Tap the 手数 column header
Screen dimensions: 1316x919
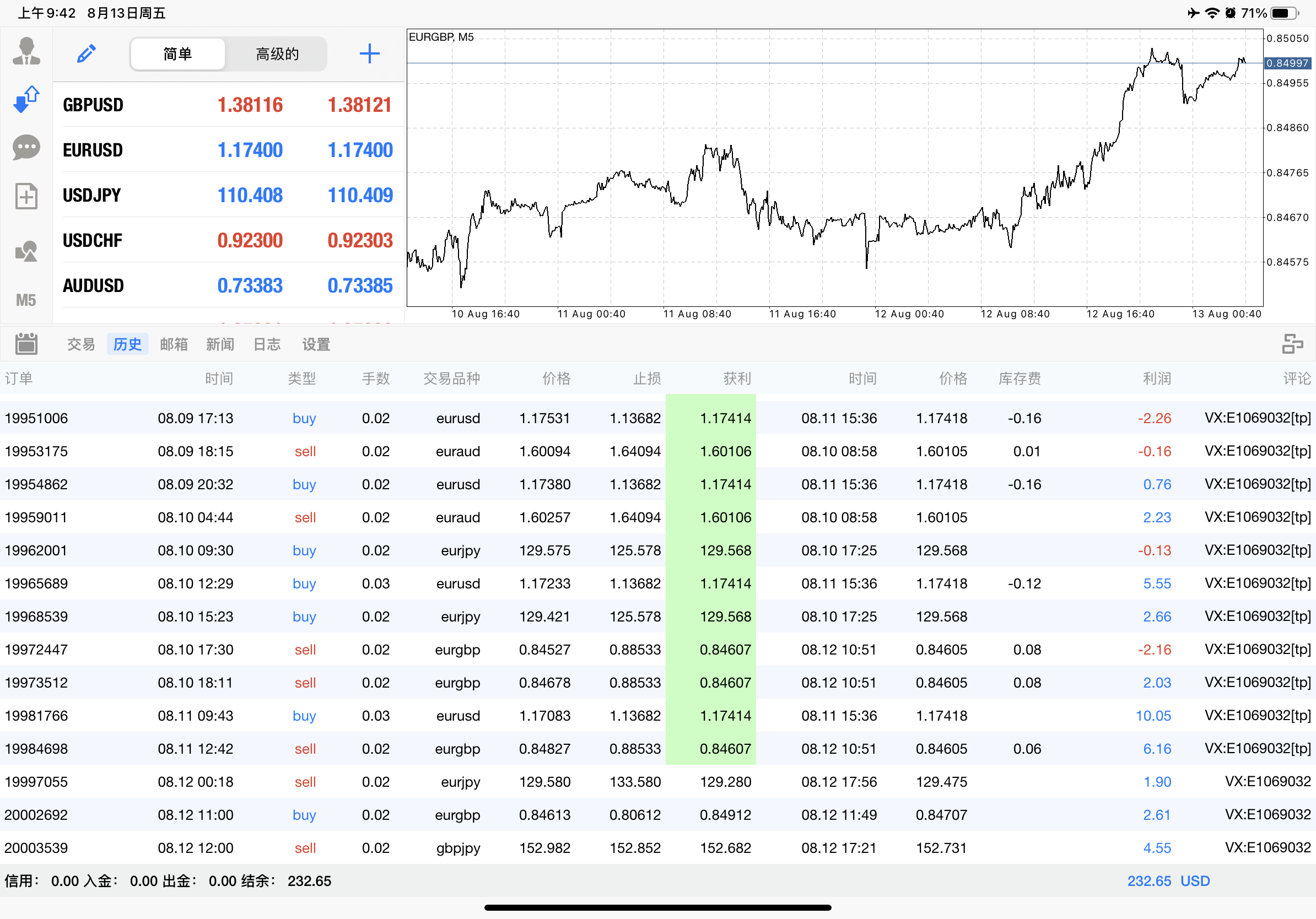(376, 379)
